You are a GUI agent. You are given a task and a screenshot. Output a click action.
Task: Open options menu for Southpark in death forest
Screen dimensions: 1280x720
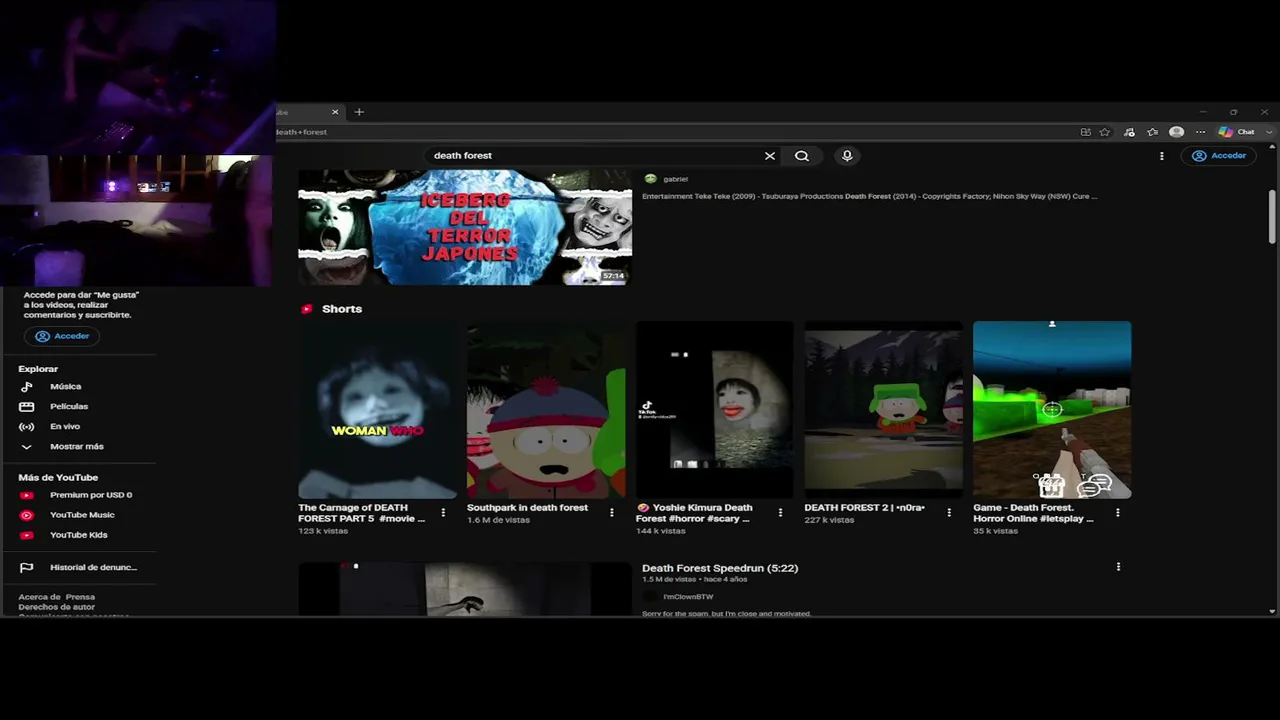pos(612,513)
